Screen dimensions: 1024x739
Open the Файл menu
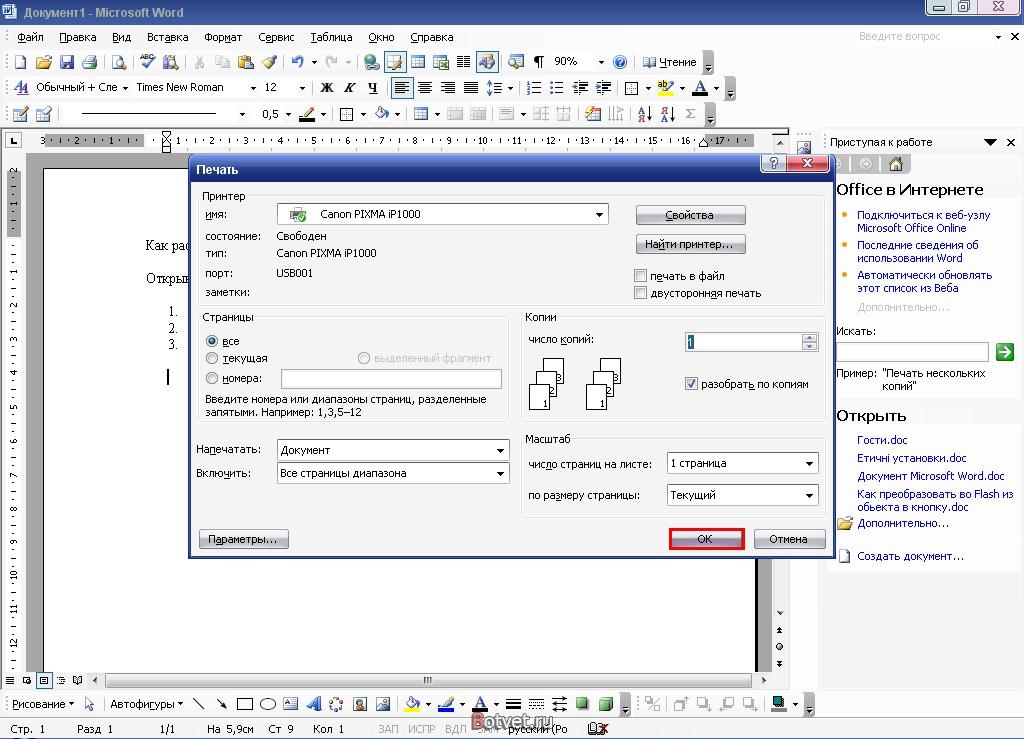coord(30,37)
